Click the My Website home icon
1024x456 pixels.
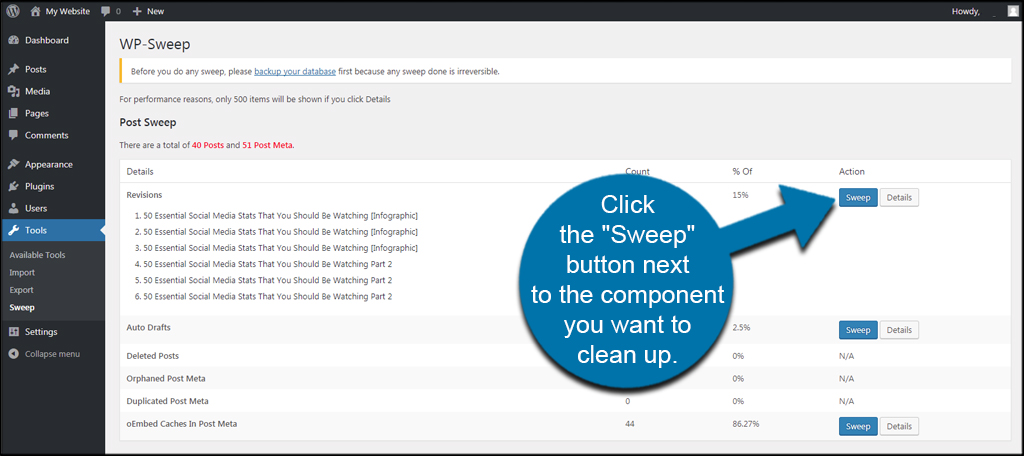tap(35, 11)
